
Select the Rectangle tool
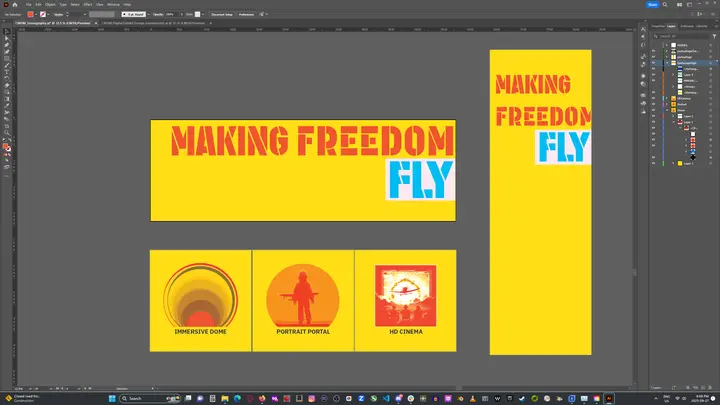[6, 58]
